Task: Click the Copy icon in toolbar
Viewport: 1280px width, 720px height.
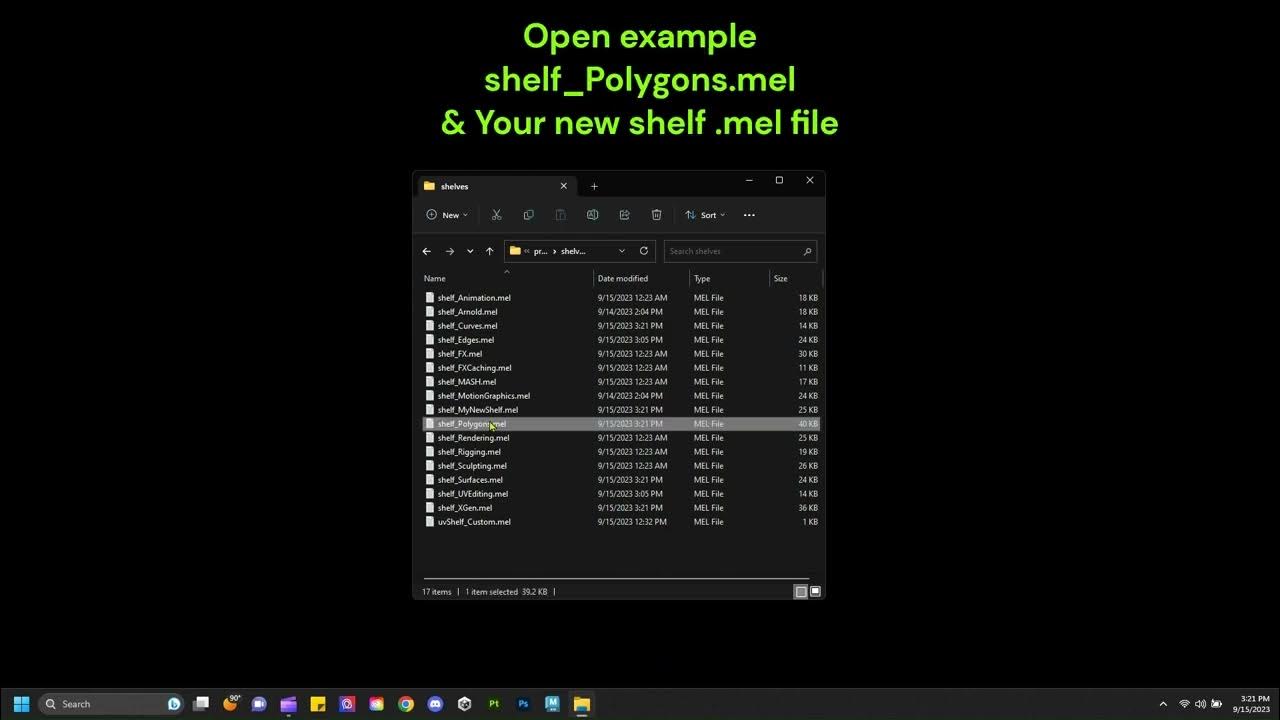Action: [528, 215]
